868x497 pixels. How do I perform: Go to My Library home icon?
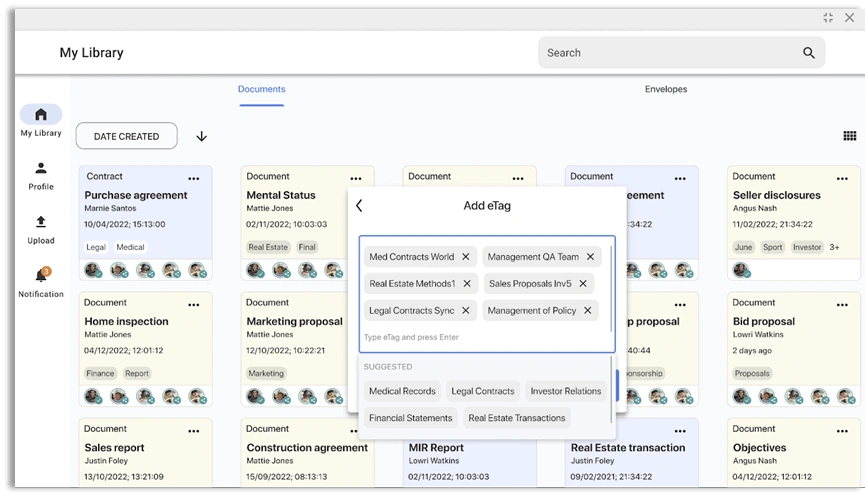pyautogui.click(x=41, y=115)
